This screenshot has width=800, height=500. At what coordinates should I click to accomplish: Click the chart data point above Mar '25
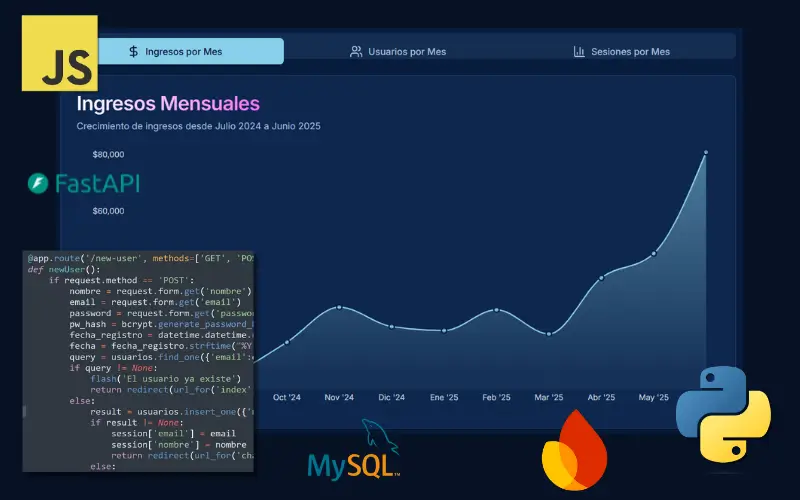click(x=549, y=334)
